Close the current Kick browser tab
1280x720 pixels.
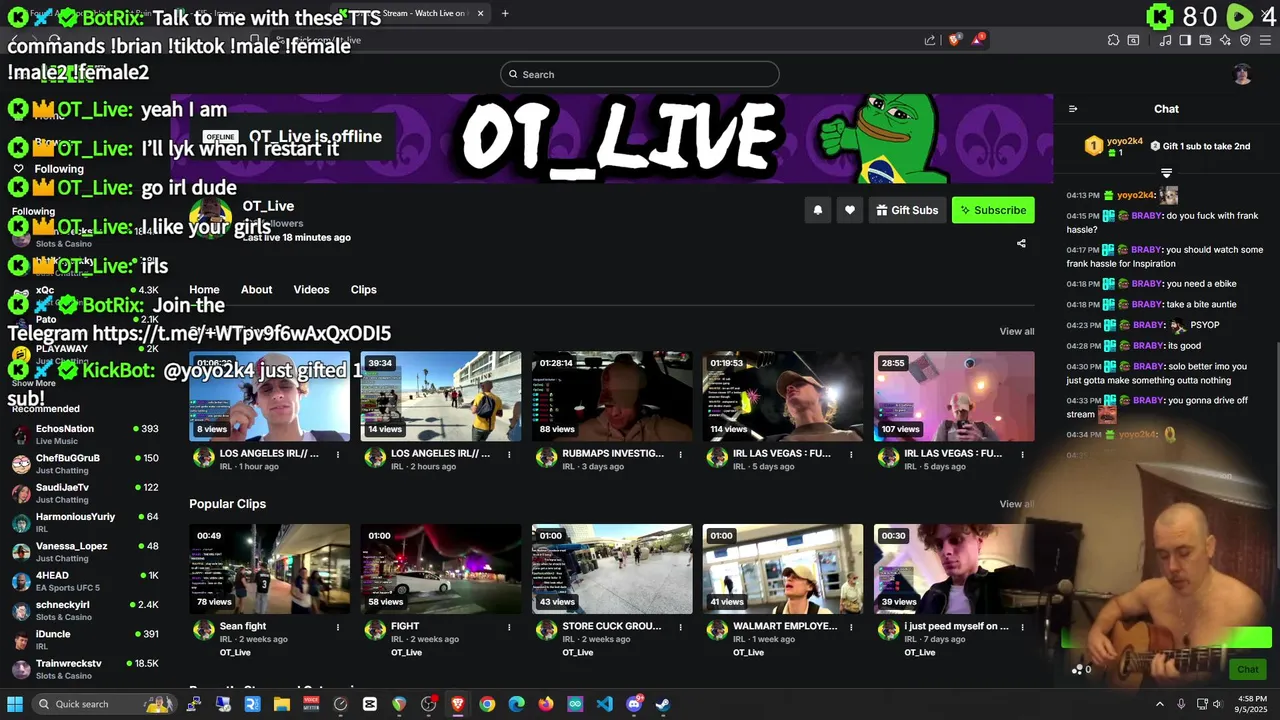(x=480, y=13)
